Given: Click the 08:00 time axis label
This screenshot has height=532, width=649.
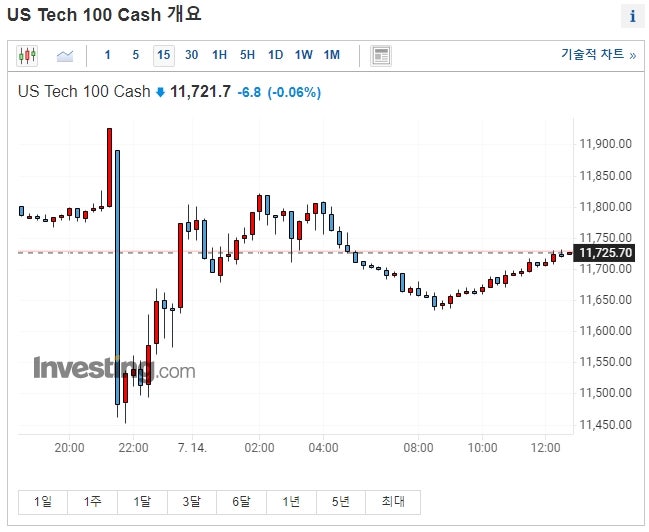Looking at the screenshot, I should 418,448.
